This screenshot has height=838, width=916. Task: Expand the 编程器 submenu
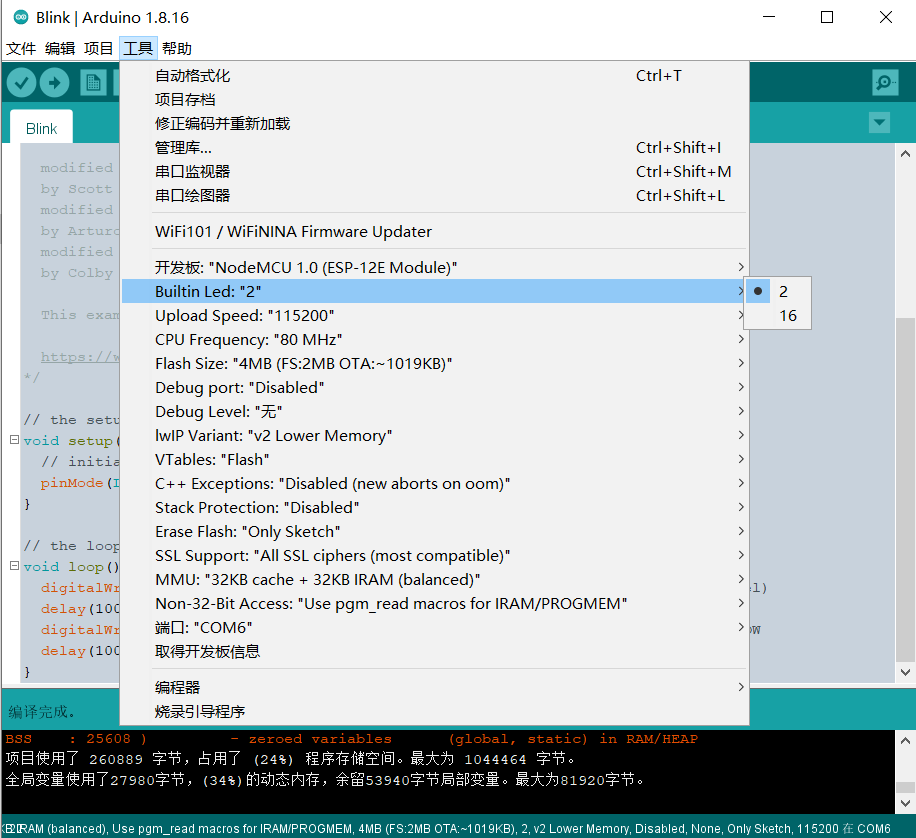pyautogui.click(x=435, y=687)
